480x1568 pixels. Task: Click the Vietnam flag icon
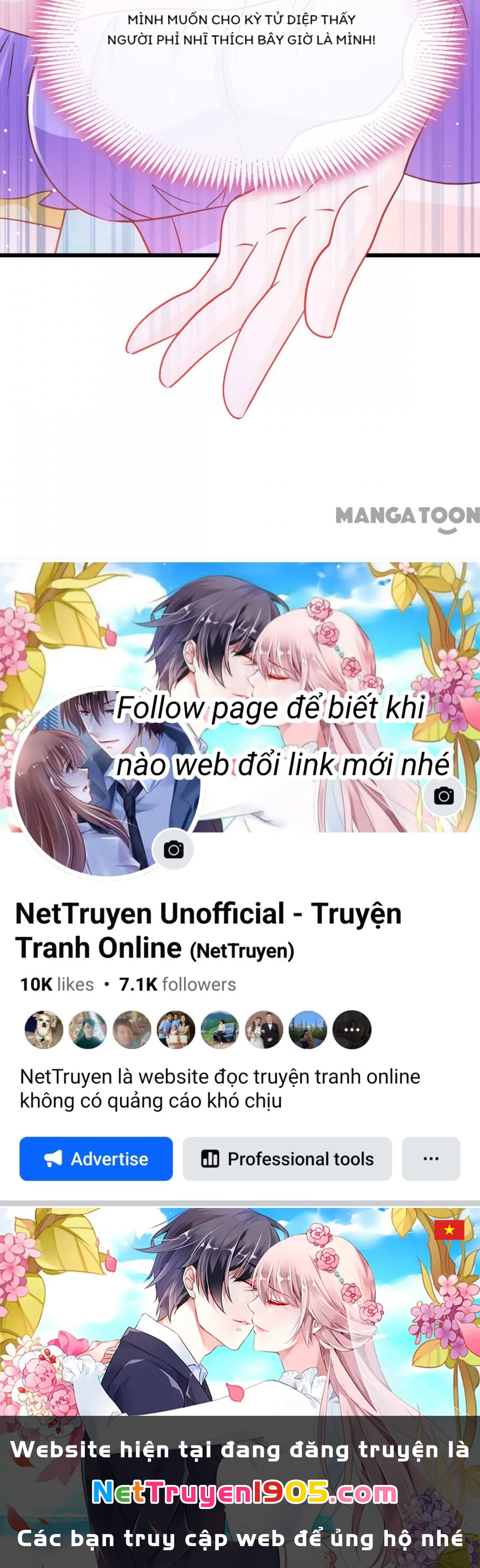click(449, 1230)
